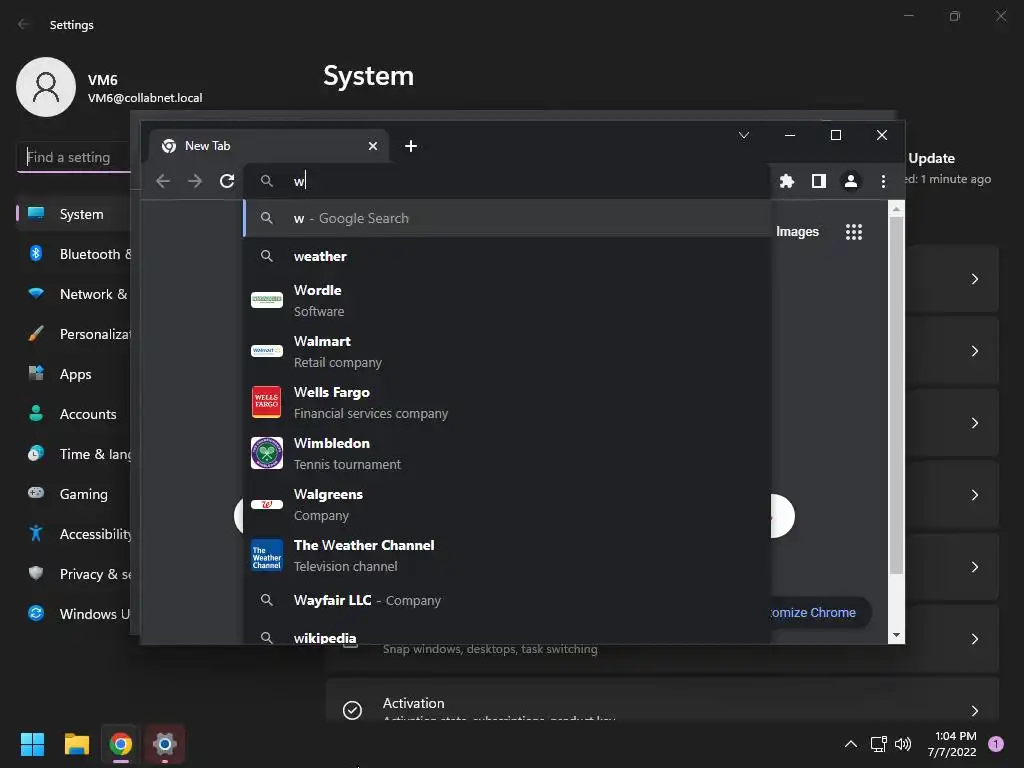Choose the Wells Fargo suggestion
This screenshot has height=768, width=1024.
(507, 402)
